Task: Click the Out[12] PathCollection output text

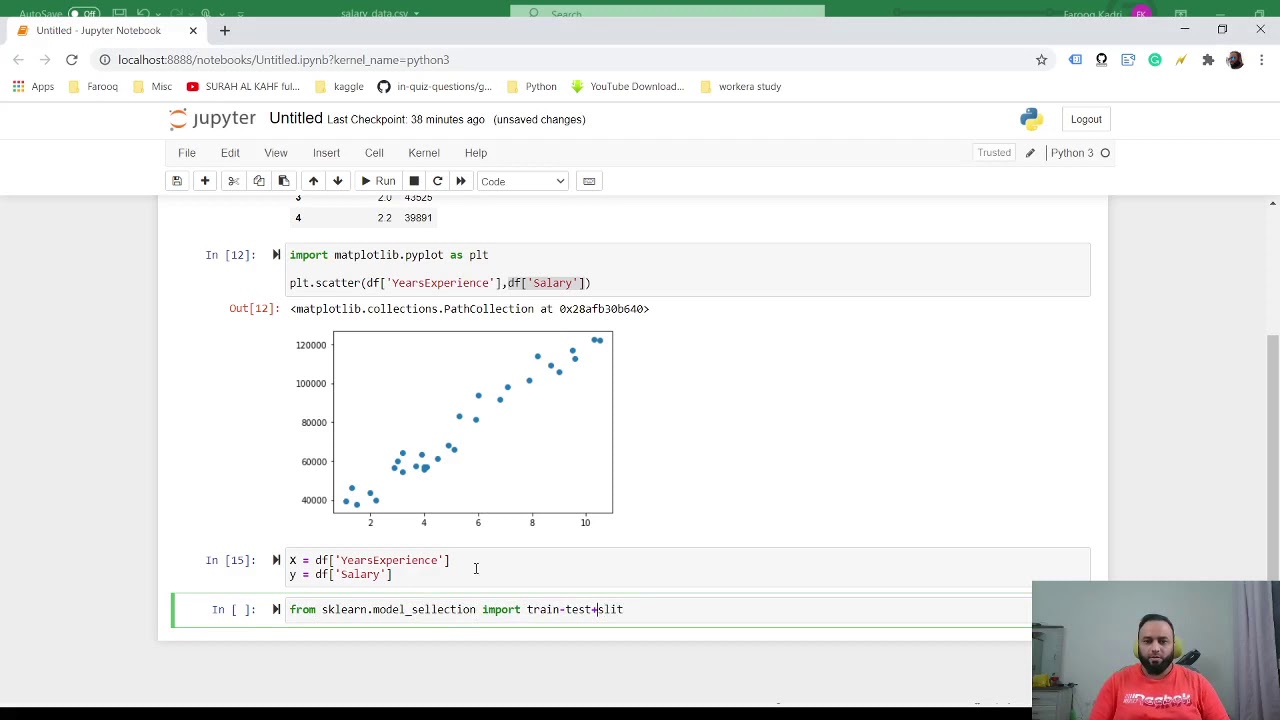Action: [469, 309]
